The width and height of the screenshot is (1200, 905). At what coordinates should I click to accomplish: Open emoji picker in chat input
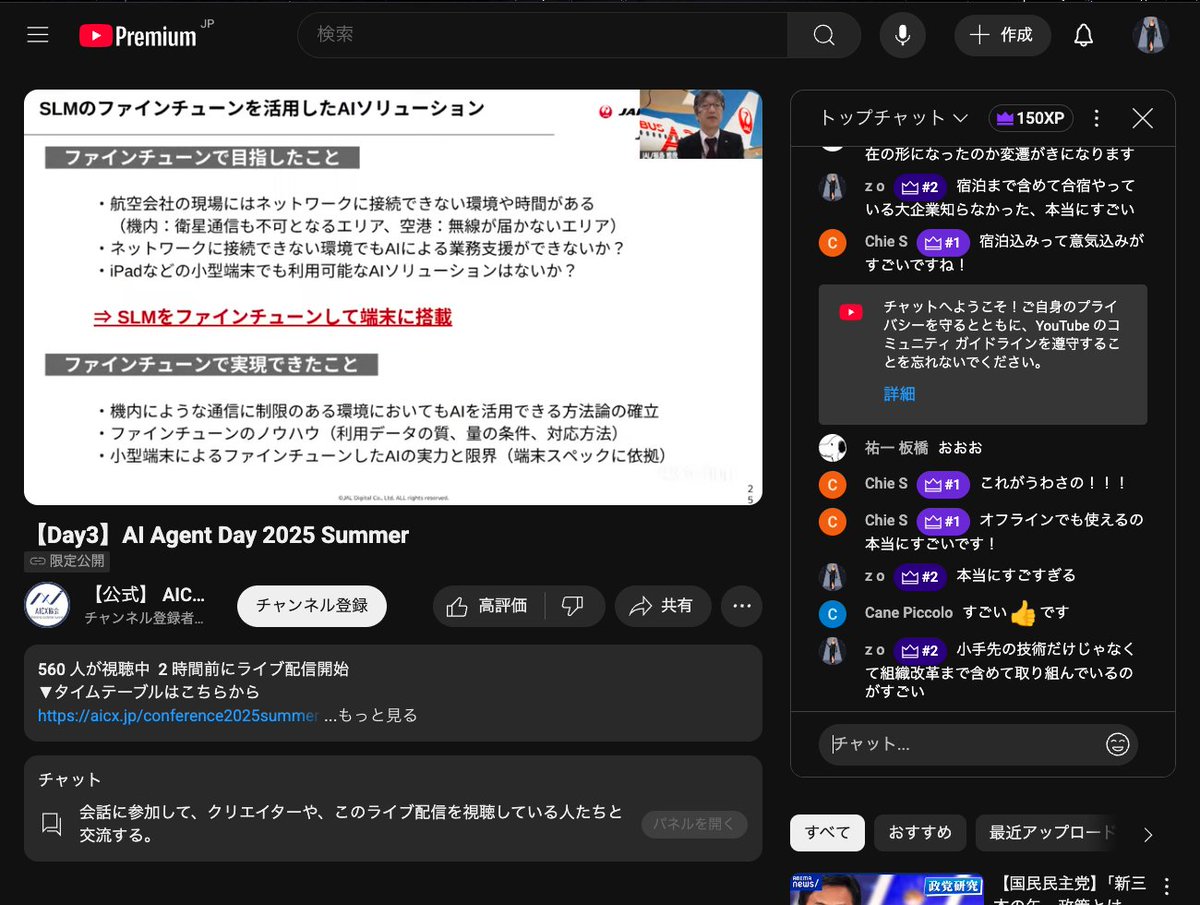[x=1117, y=744]
